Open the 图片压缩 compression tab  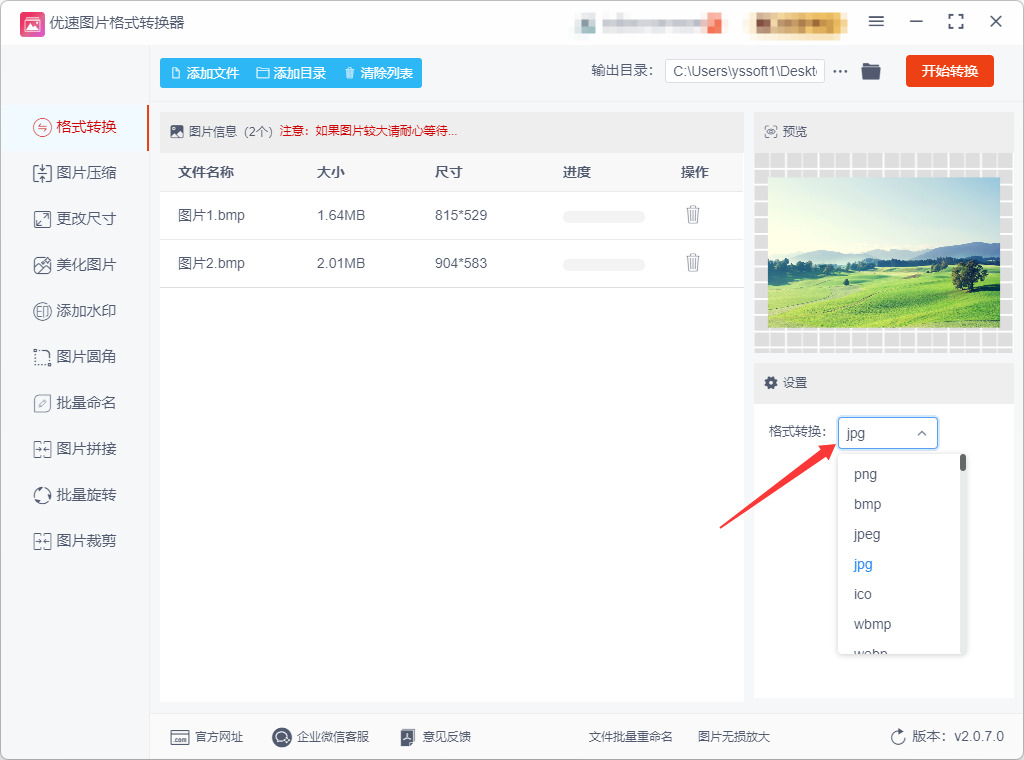tap(74, 173)
